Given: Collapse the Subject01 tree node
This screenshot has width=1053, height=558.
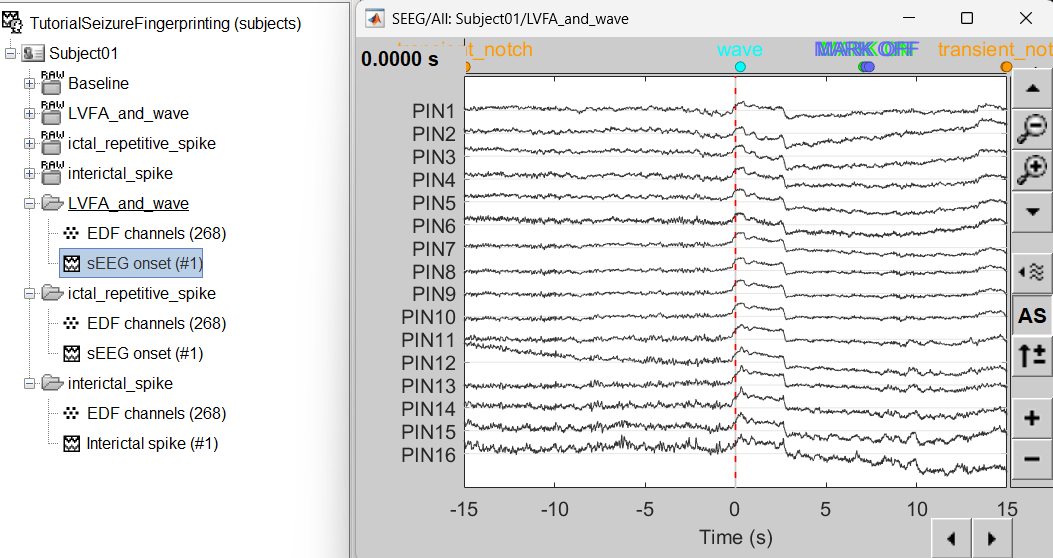Looking at the screenshot, I should point(10,54).
